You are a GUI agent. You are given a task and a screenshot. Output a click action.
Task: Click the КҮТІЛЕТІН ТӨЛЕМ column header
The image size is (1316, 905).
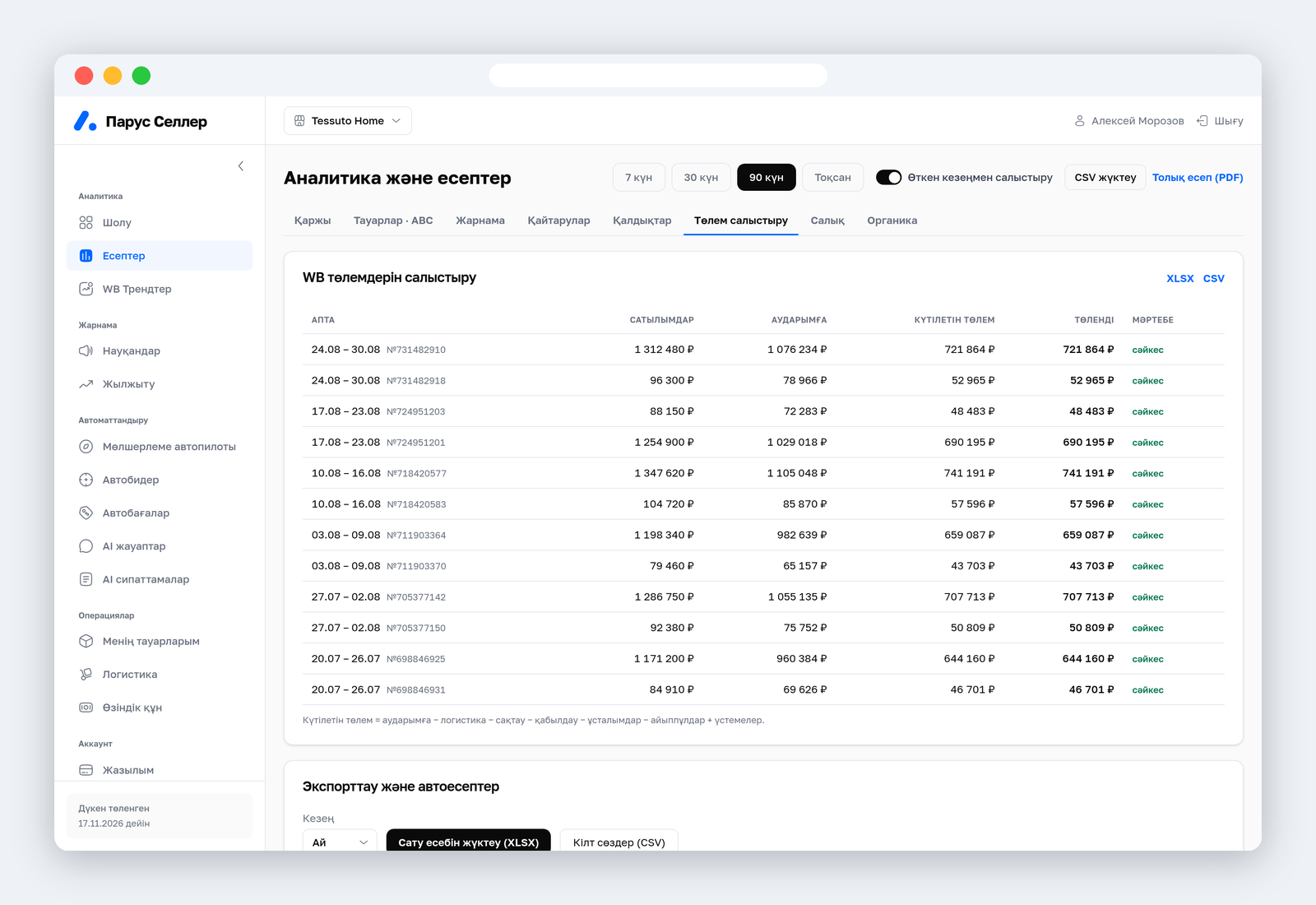coord(955,320)
